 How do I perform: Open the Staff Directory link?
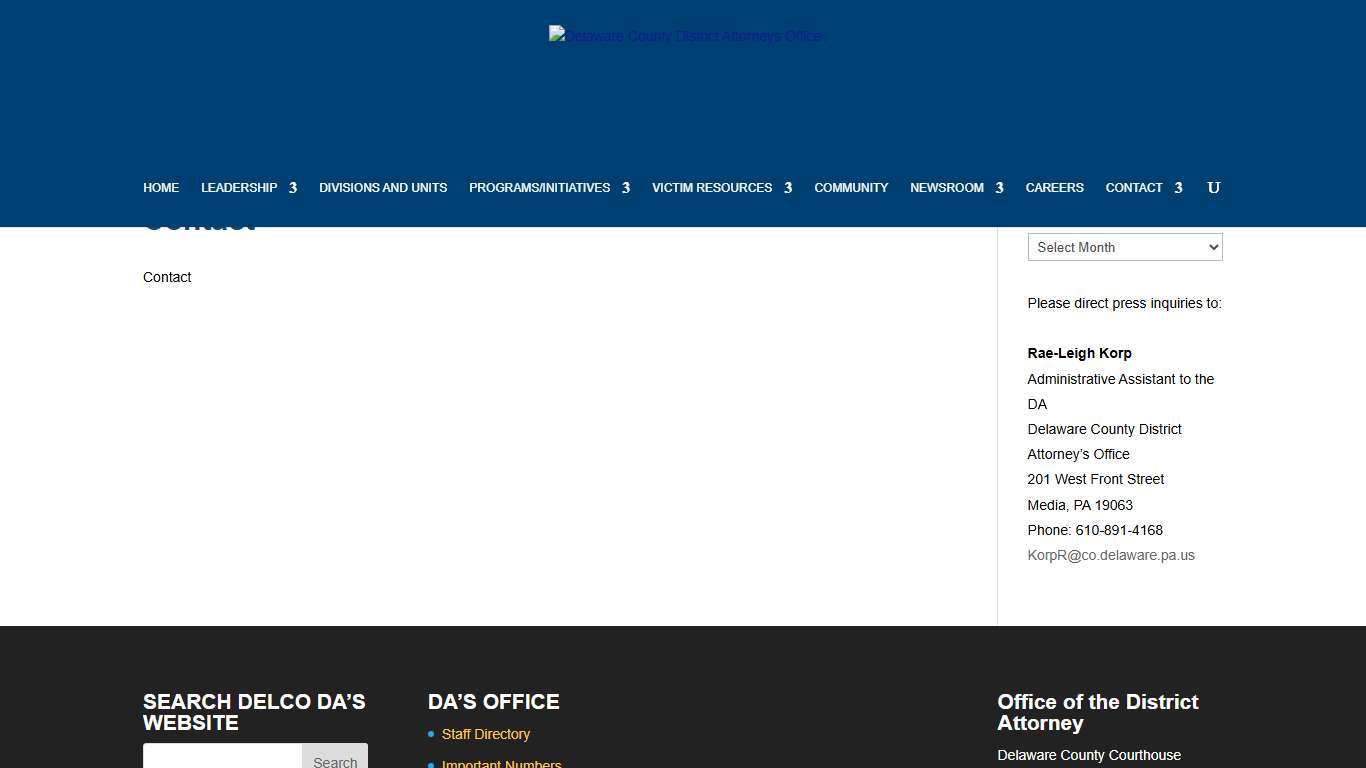(486, 734)
